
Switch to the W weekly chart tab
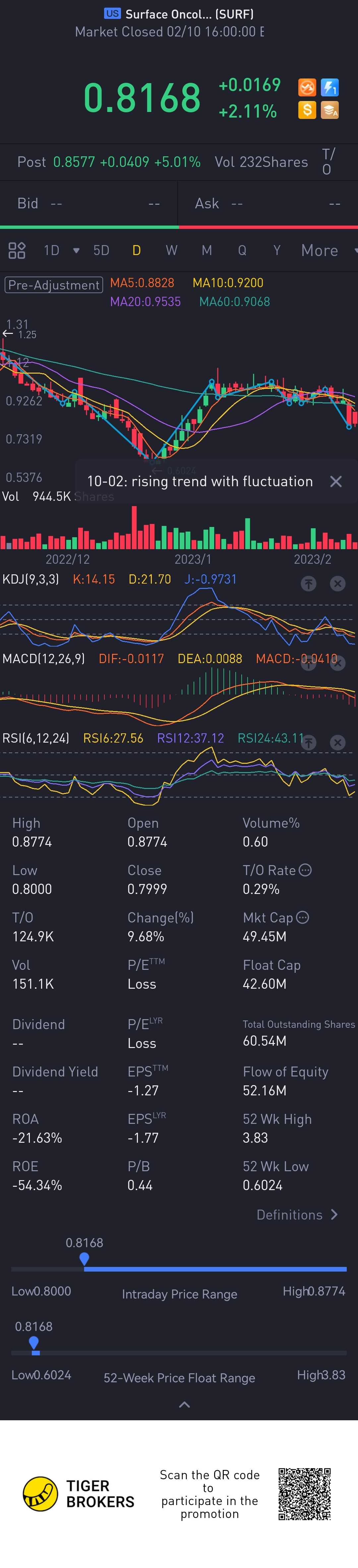pos(172,250)
